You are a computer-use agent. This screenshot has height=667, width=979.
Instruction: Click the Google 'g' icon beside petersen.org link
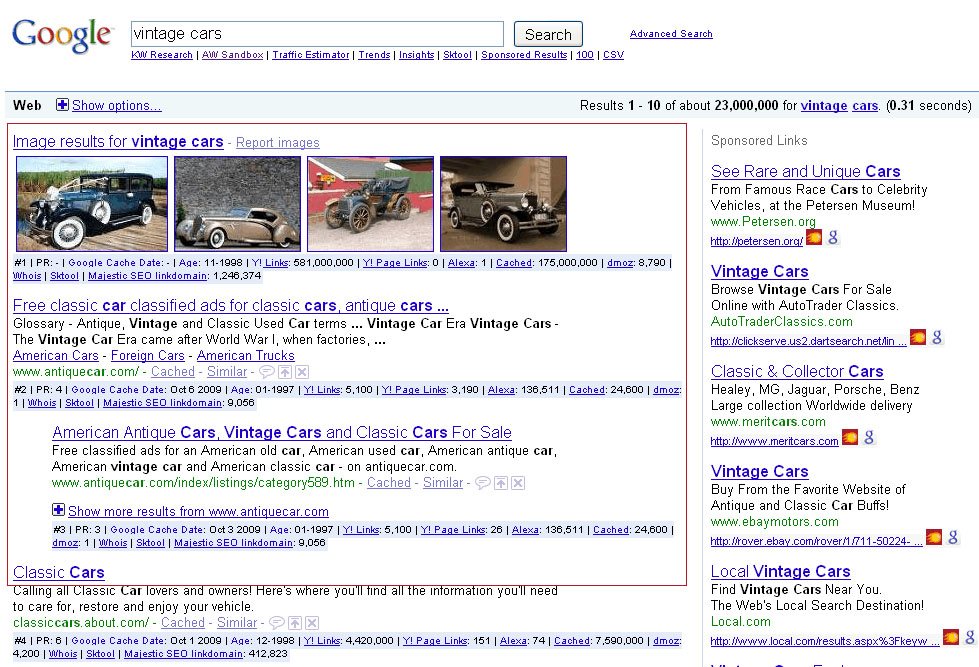tap(833, 238)
